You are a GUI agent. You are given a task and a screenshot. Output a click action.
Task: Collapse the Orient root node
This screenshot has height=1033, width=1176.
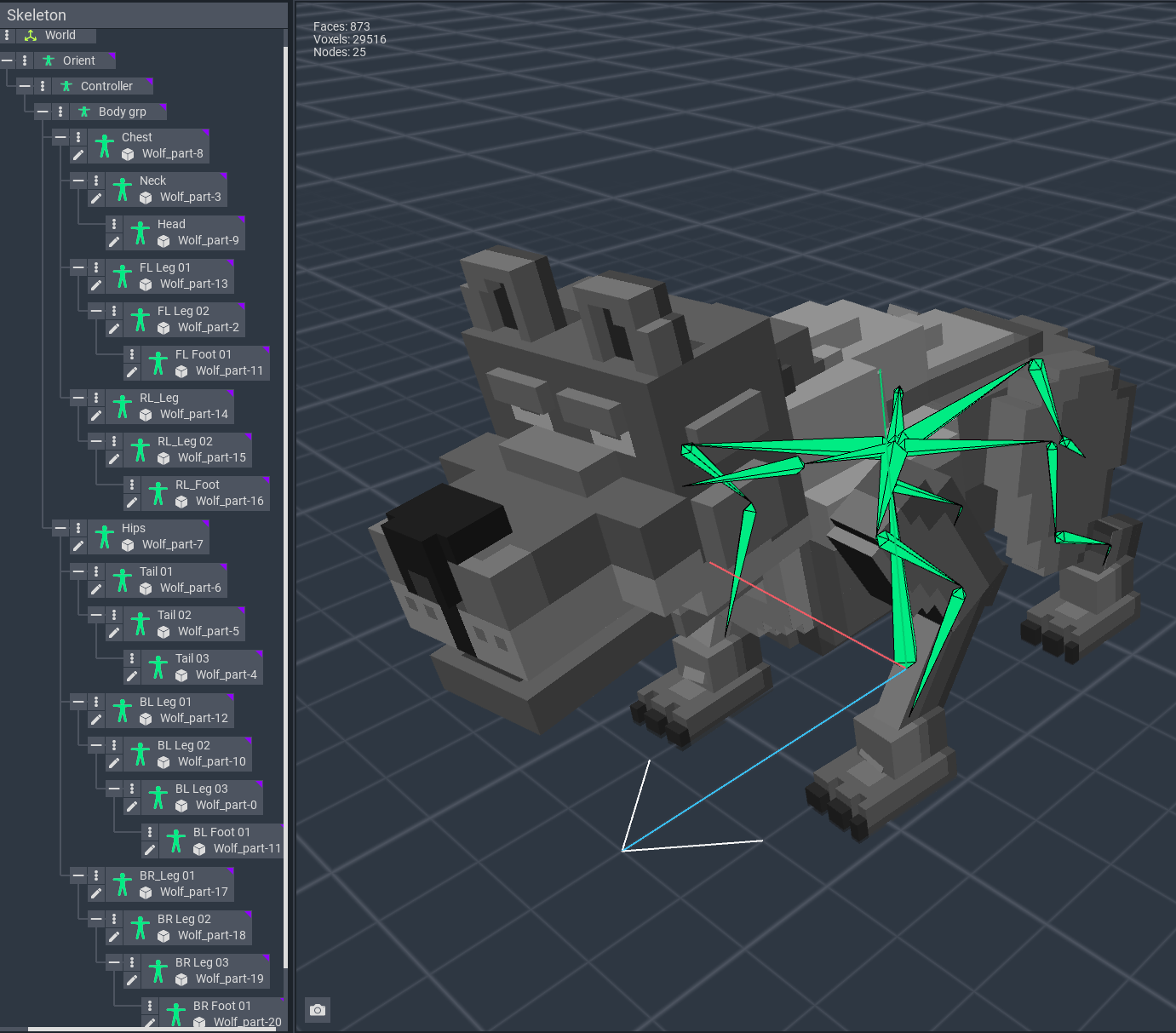(7, 60)
